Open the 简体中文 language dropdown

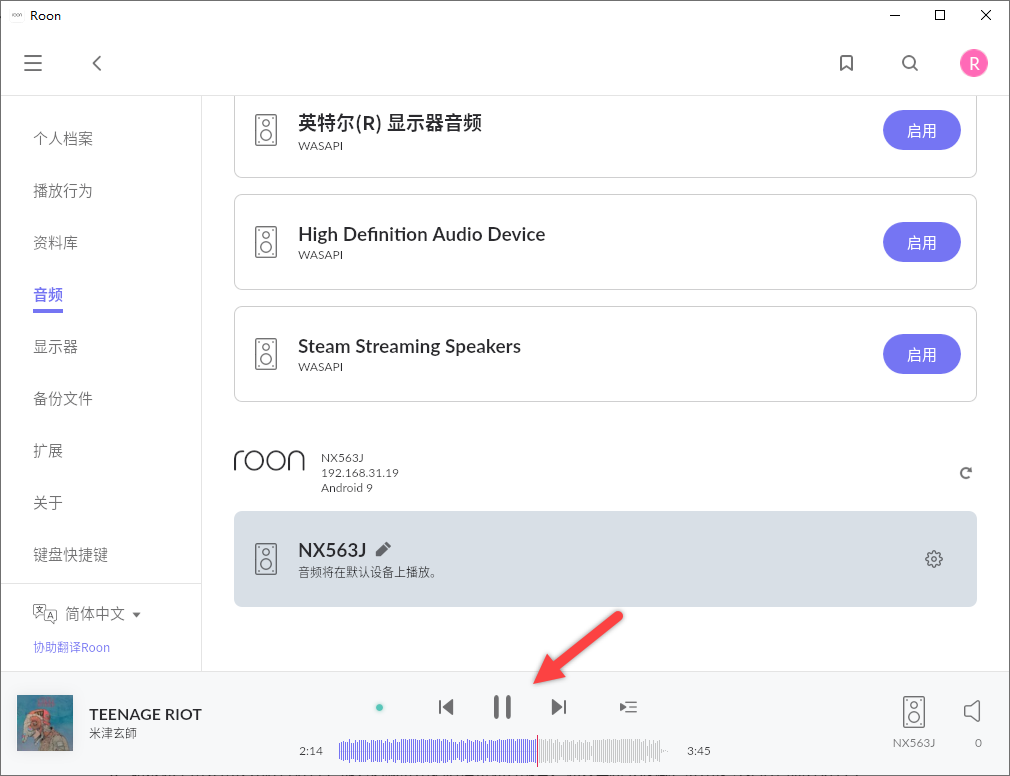coord(102,614)
